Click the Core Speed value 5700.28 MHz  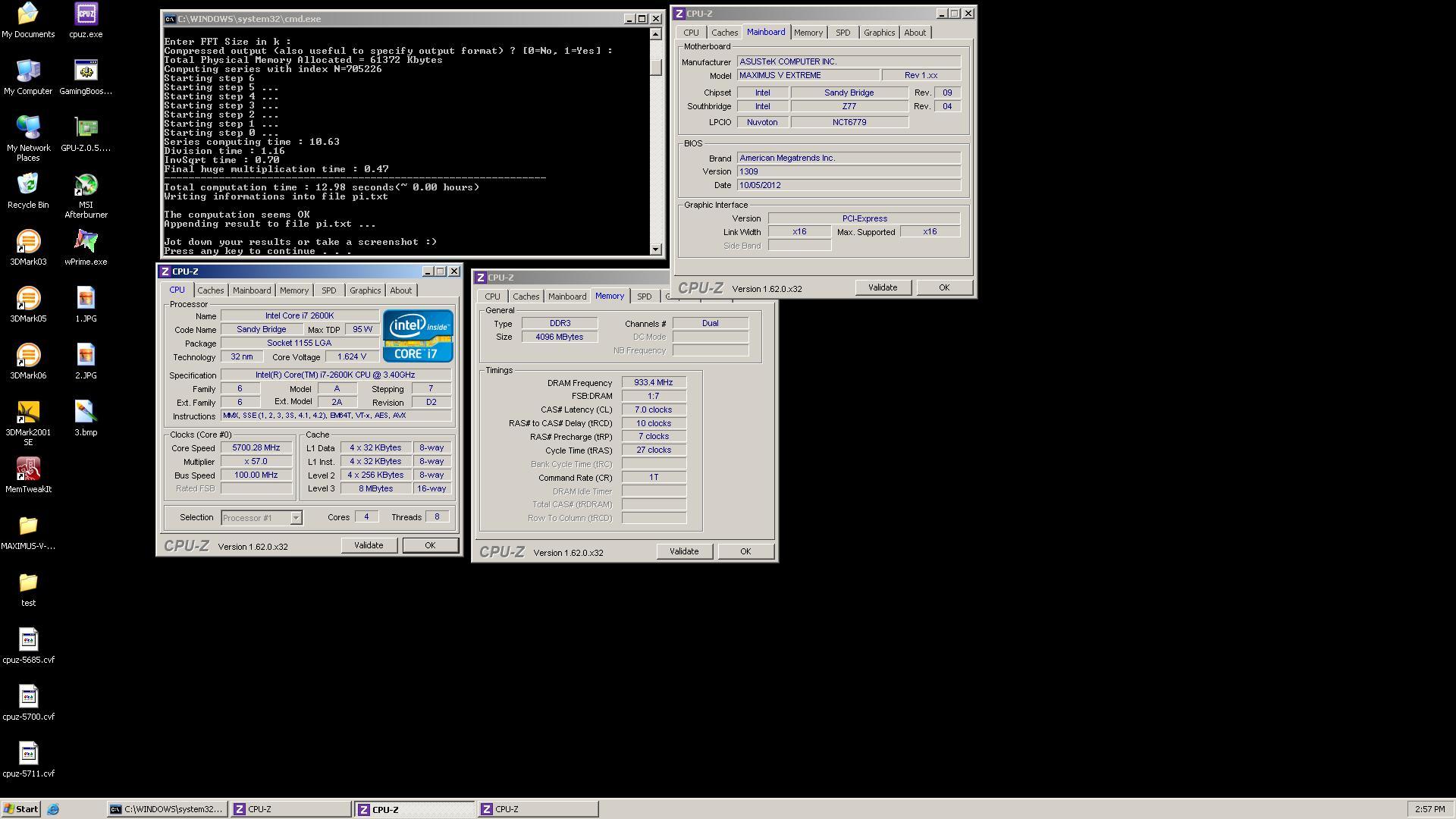[256, 448]
